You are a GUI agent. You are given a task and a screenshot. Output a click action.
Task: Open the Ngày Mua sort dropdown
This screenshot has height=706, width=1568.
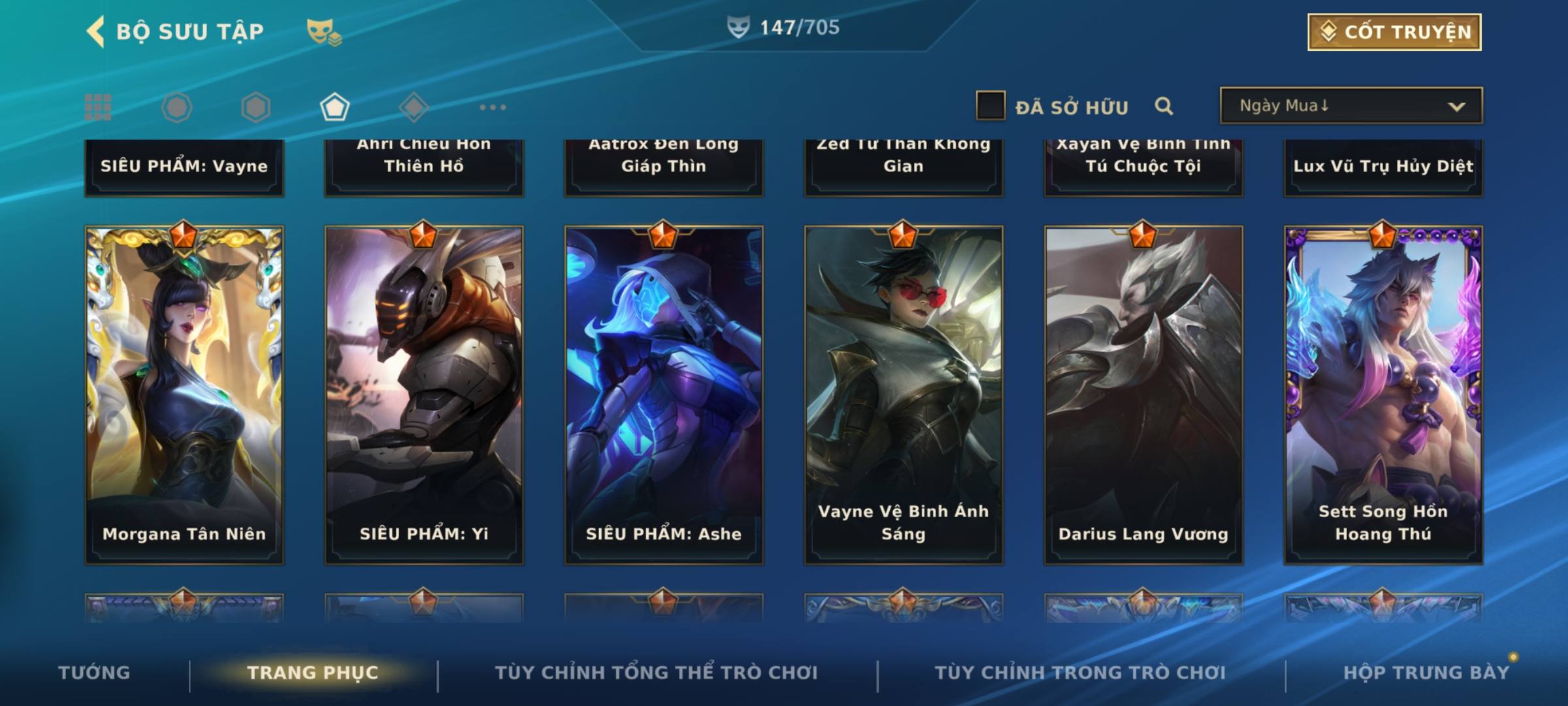tap(1351, 105)
